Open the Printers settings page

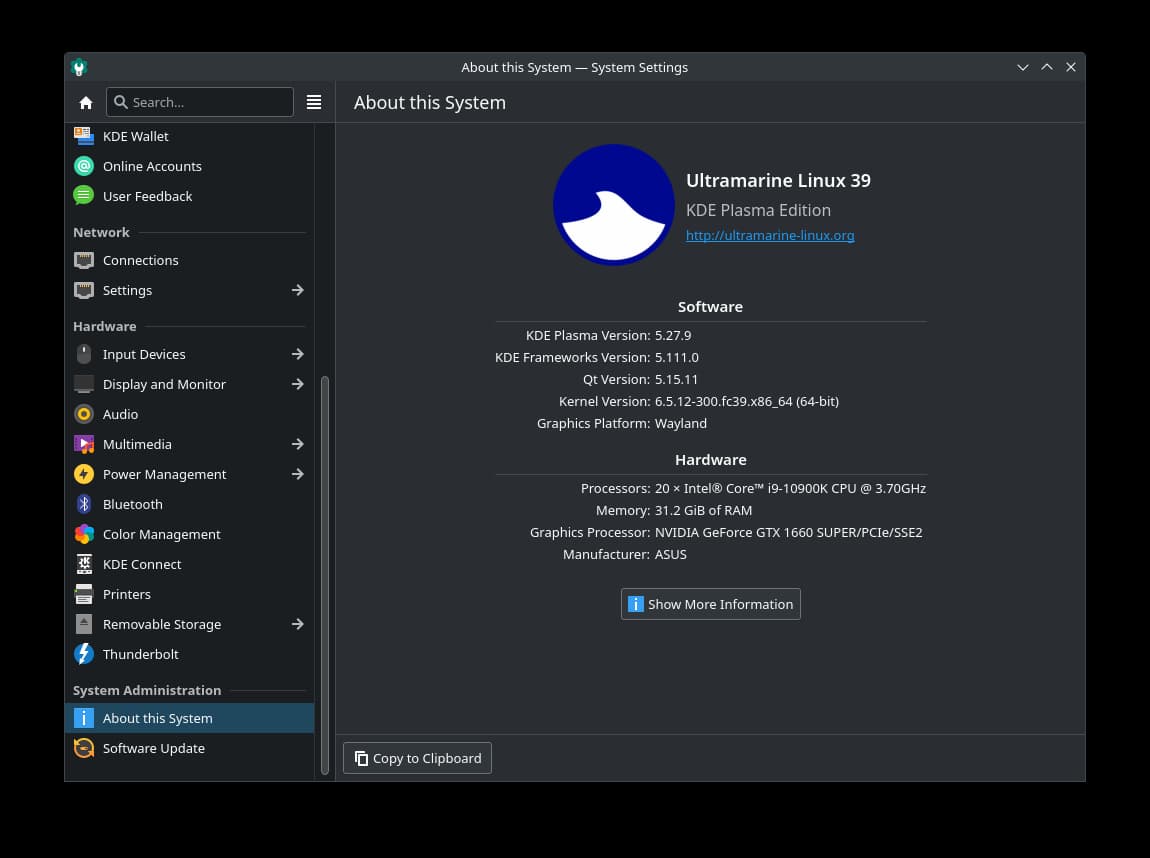(189, 595)
